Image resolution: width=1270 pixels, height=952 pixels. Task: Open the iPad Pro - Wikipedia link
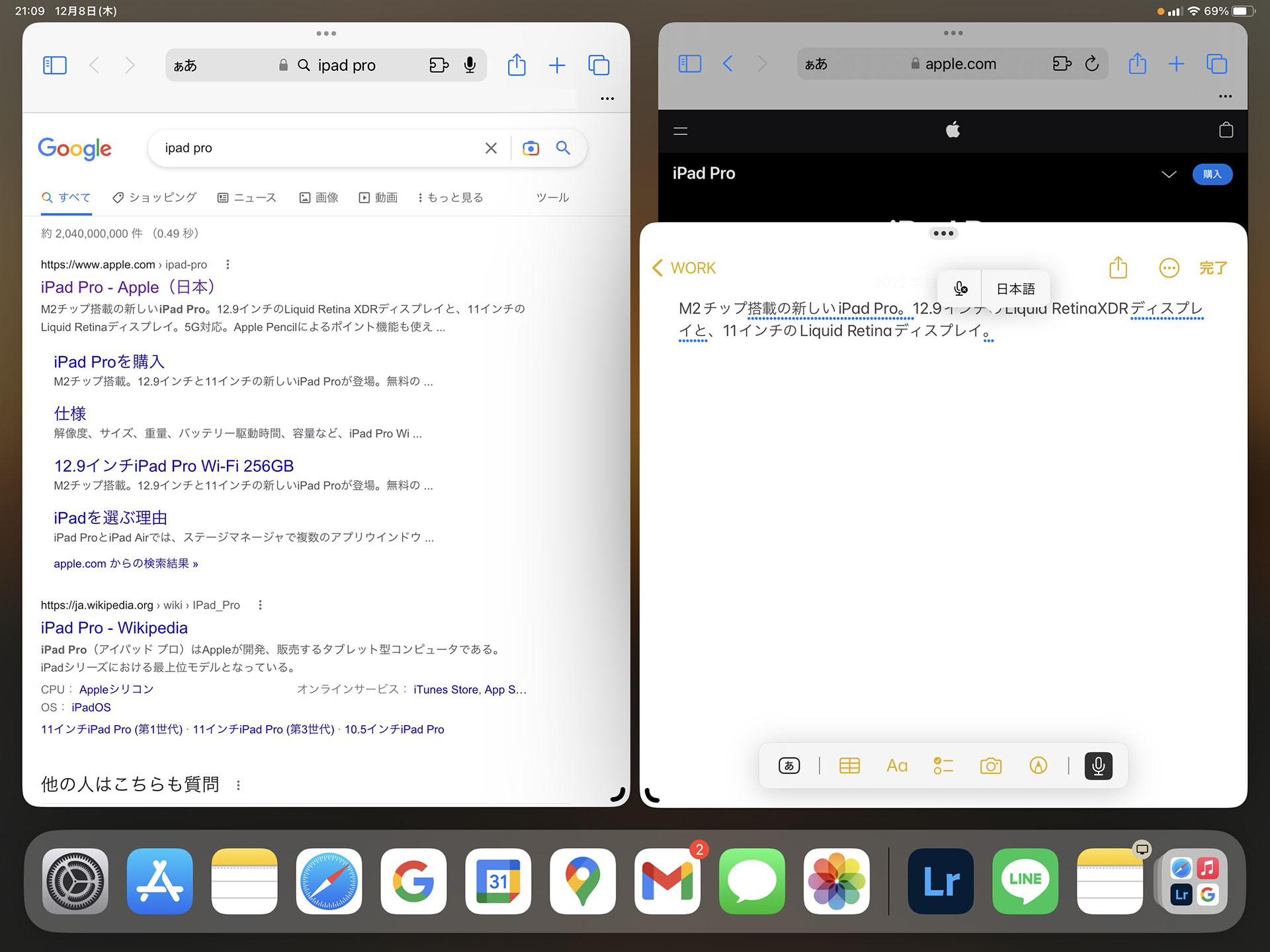114,627
